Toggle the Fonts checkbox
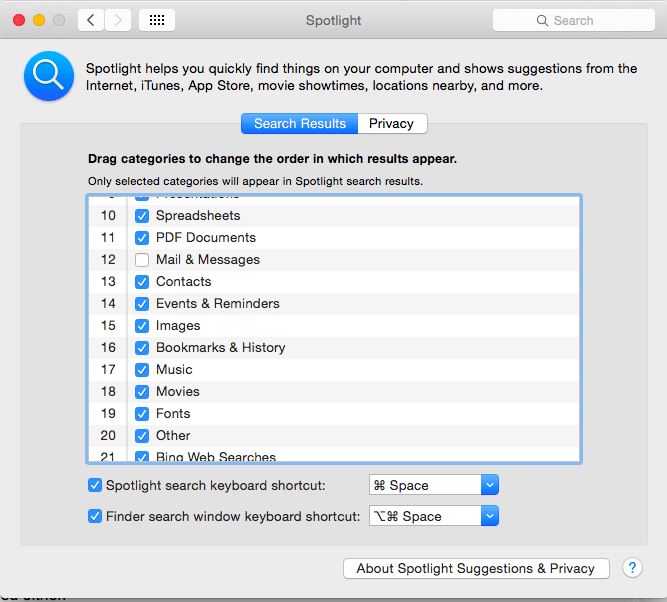The width and height of the screenshot is (667, 602). (142, 414)
